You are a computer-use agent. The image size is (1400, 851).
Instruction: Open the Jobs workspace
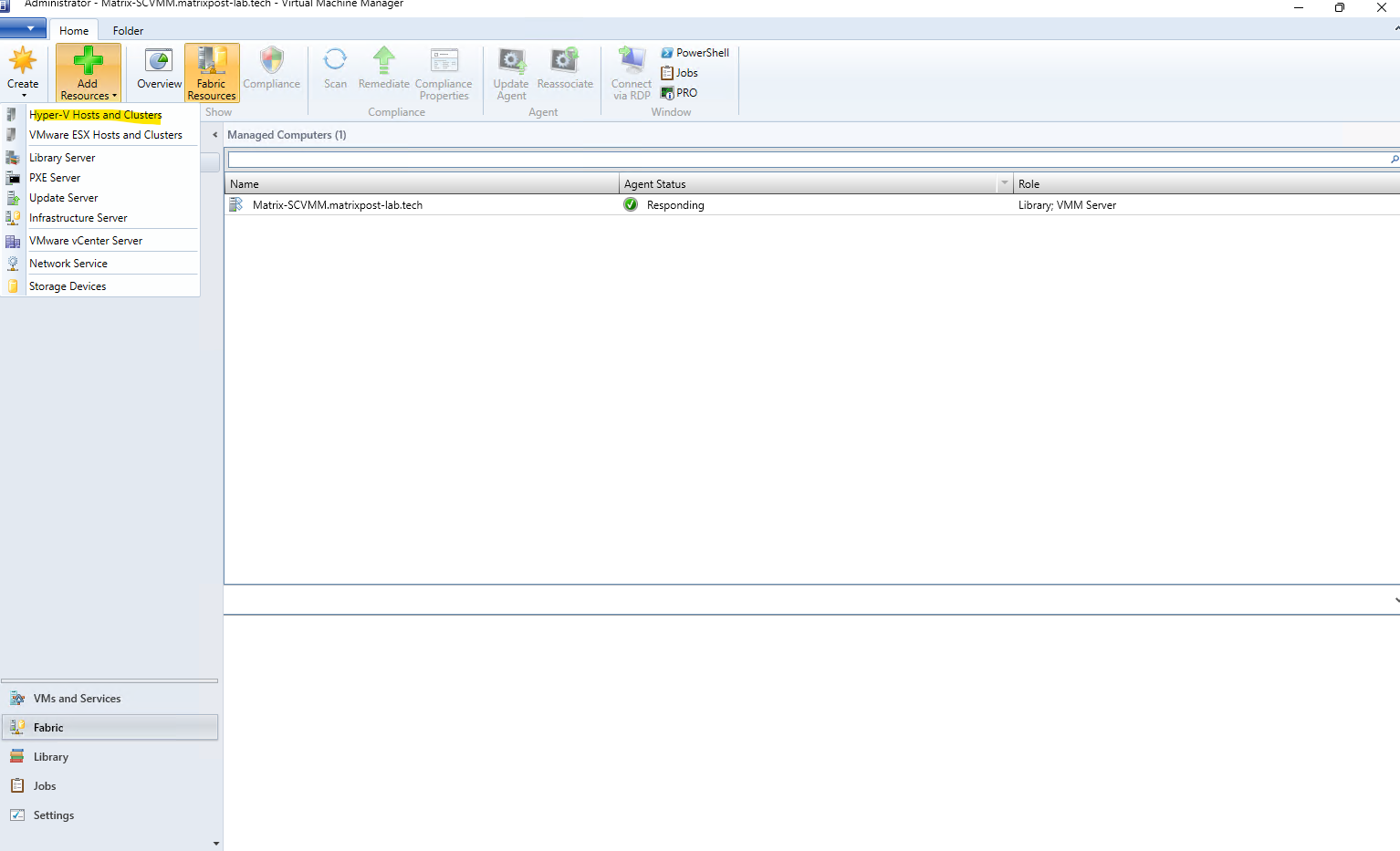(x=110, y=786)
